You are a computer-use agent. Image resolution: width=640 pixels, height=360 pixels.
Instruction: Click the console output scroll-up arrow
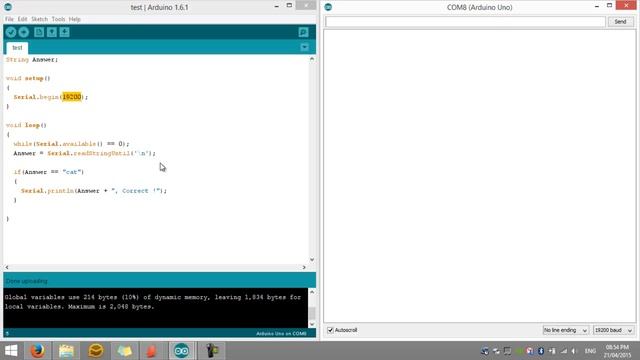point(312,292)
